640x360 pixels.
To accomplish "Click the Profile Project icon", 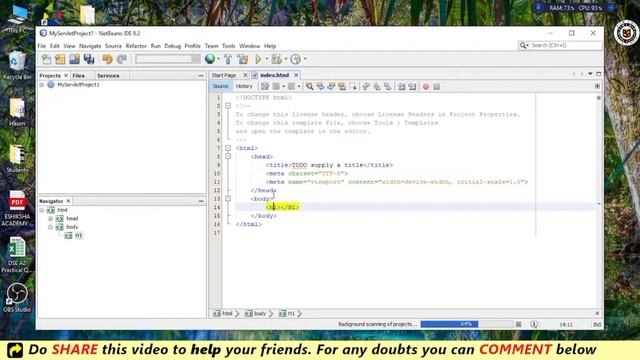I will tap(296, 60).
